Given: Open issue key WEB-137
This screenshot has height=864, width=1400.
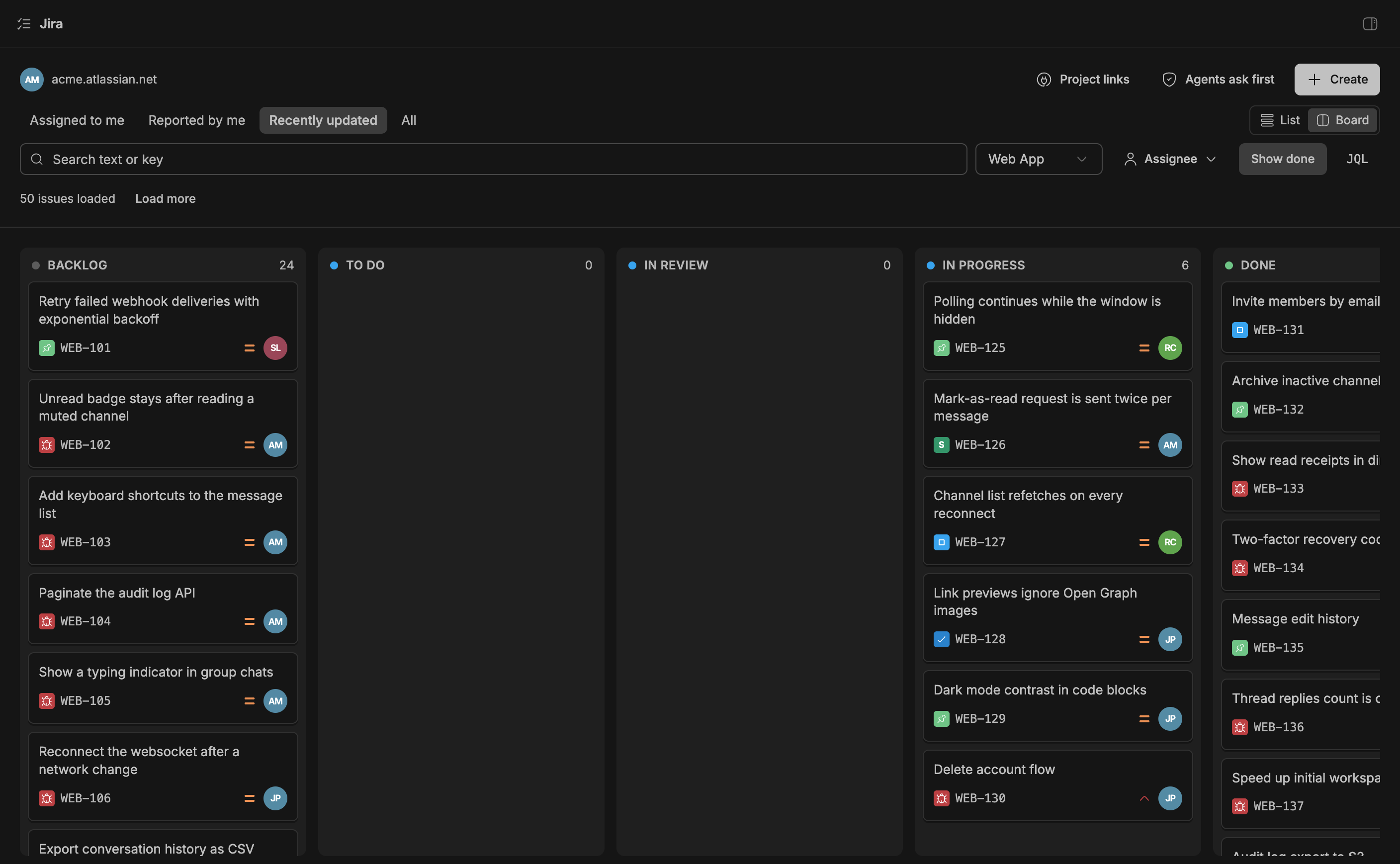Looking at the screenshot, I should click(1278, 806).
